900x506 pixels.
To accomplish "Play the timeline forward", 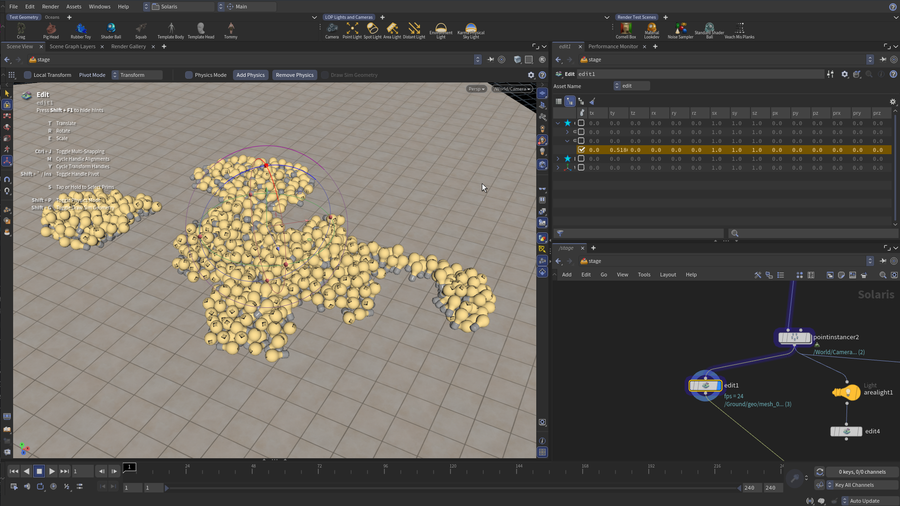I will [52, 472].
